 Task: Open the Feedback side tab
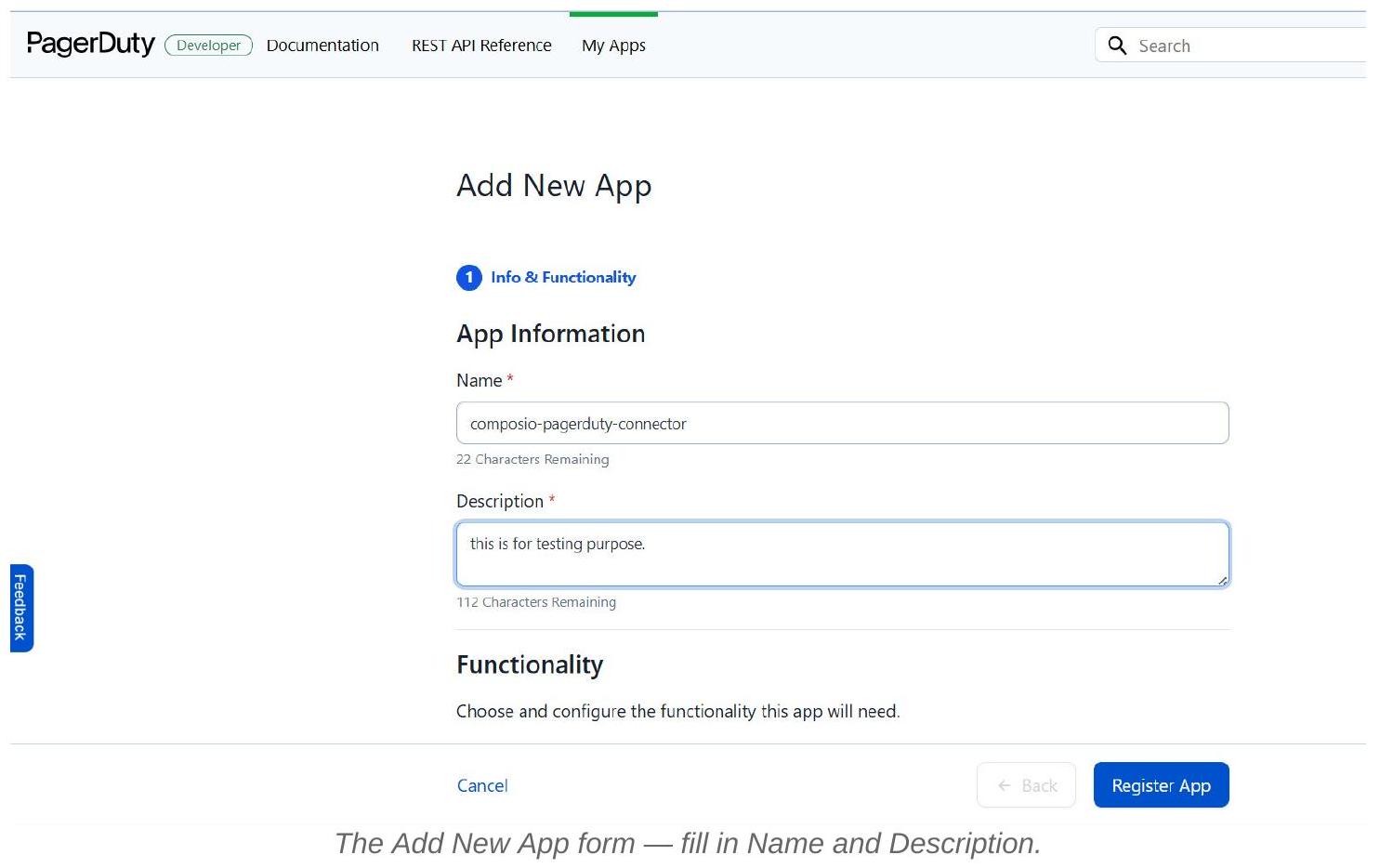(21, 608)
